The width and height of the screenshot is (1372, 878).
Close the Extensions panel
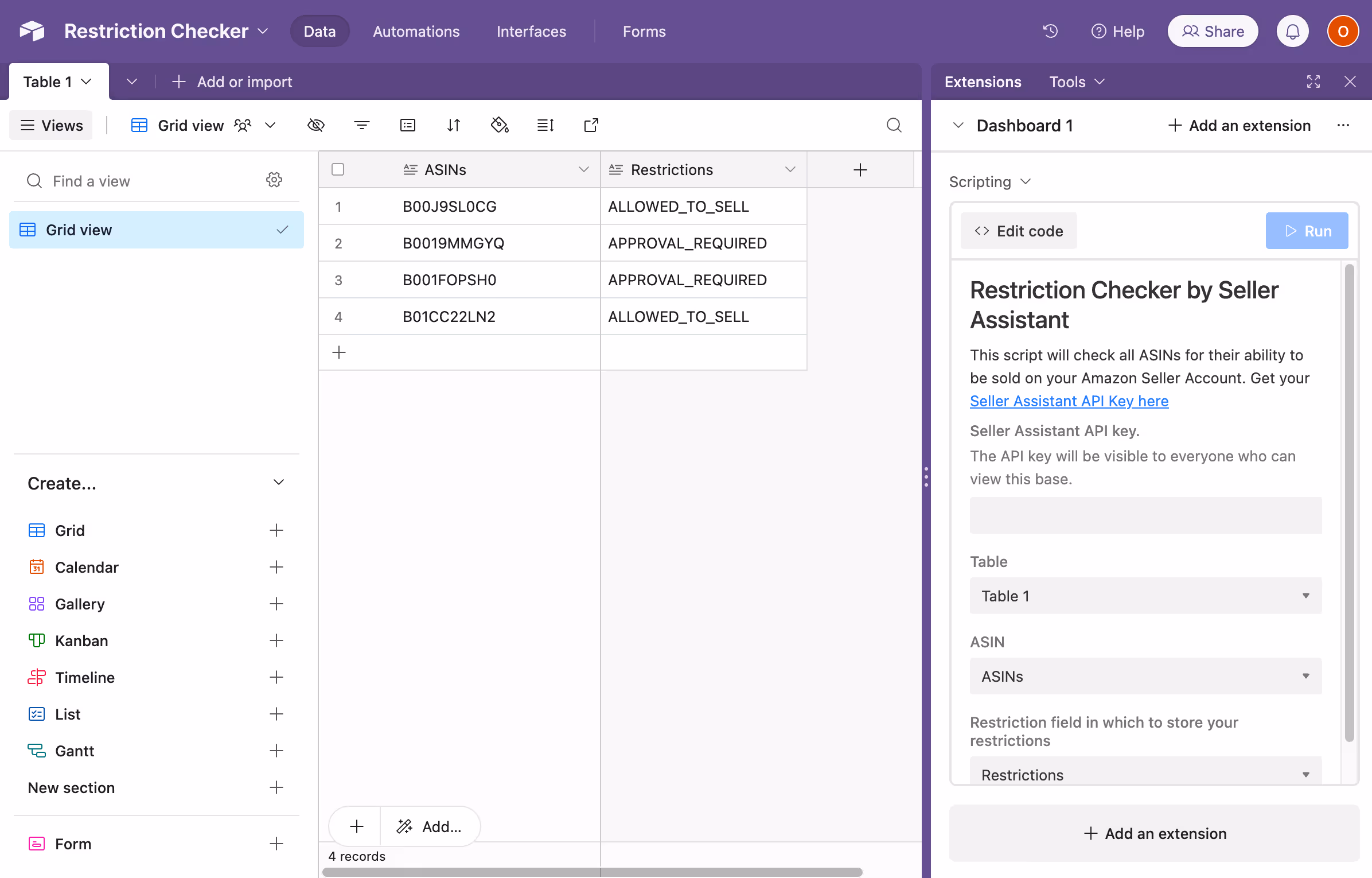(x=1350, y=81)
